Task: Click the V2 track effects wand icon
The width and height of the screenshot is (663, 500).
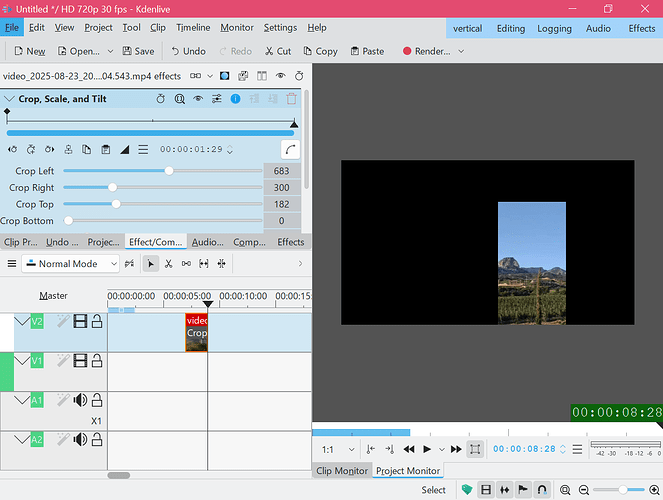Action: pyautogui.click(x=62, y=321)
